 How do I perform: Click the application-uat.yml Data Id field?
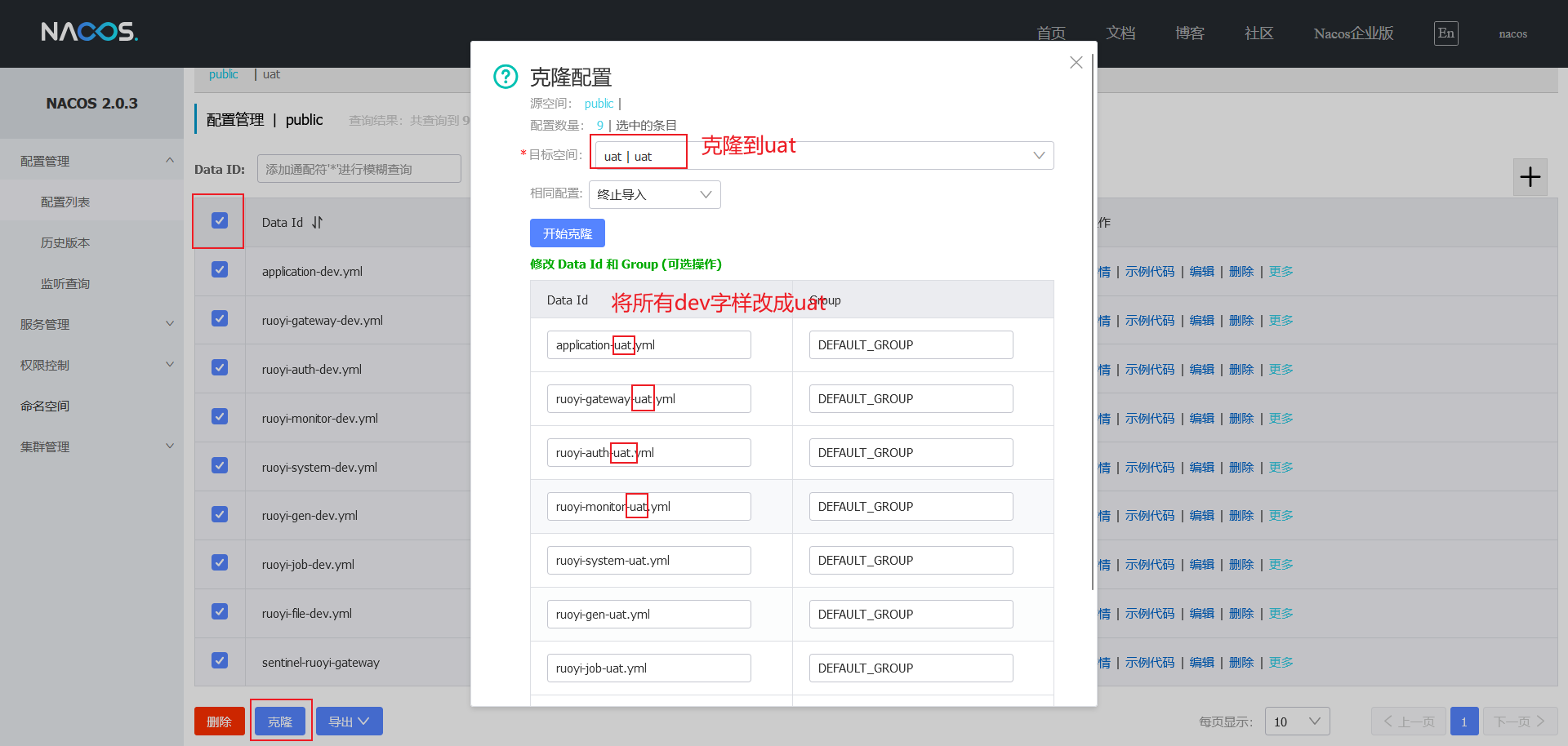point(649,344)
